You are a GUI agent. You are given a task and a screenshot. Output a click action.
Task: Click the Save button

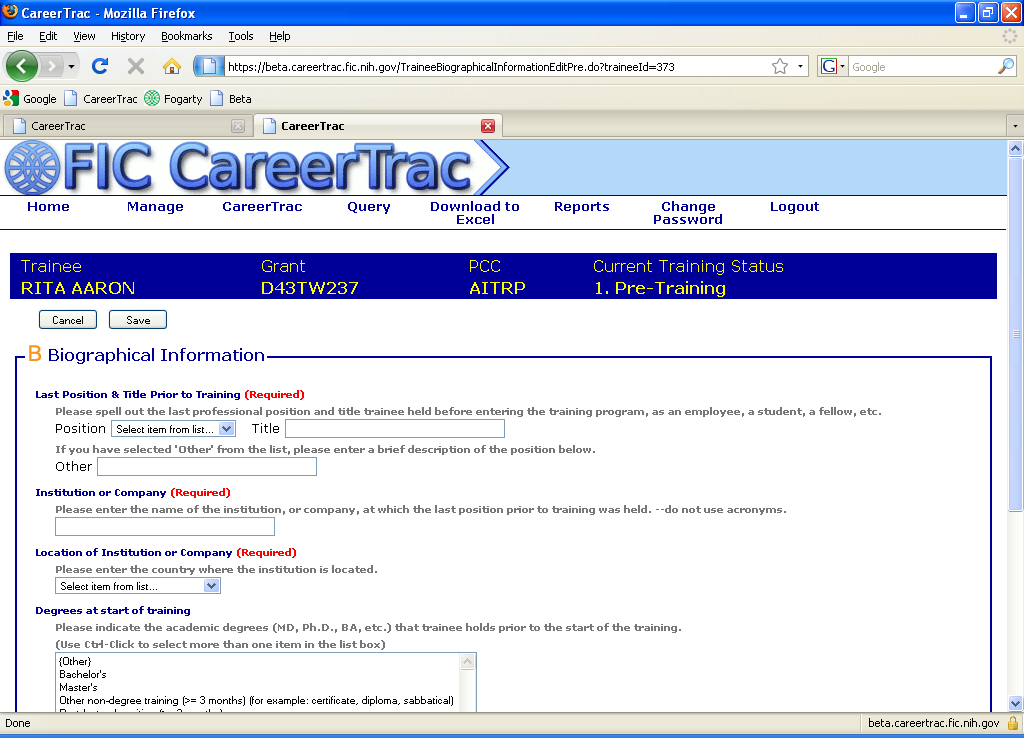click(x=138, y=320)
